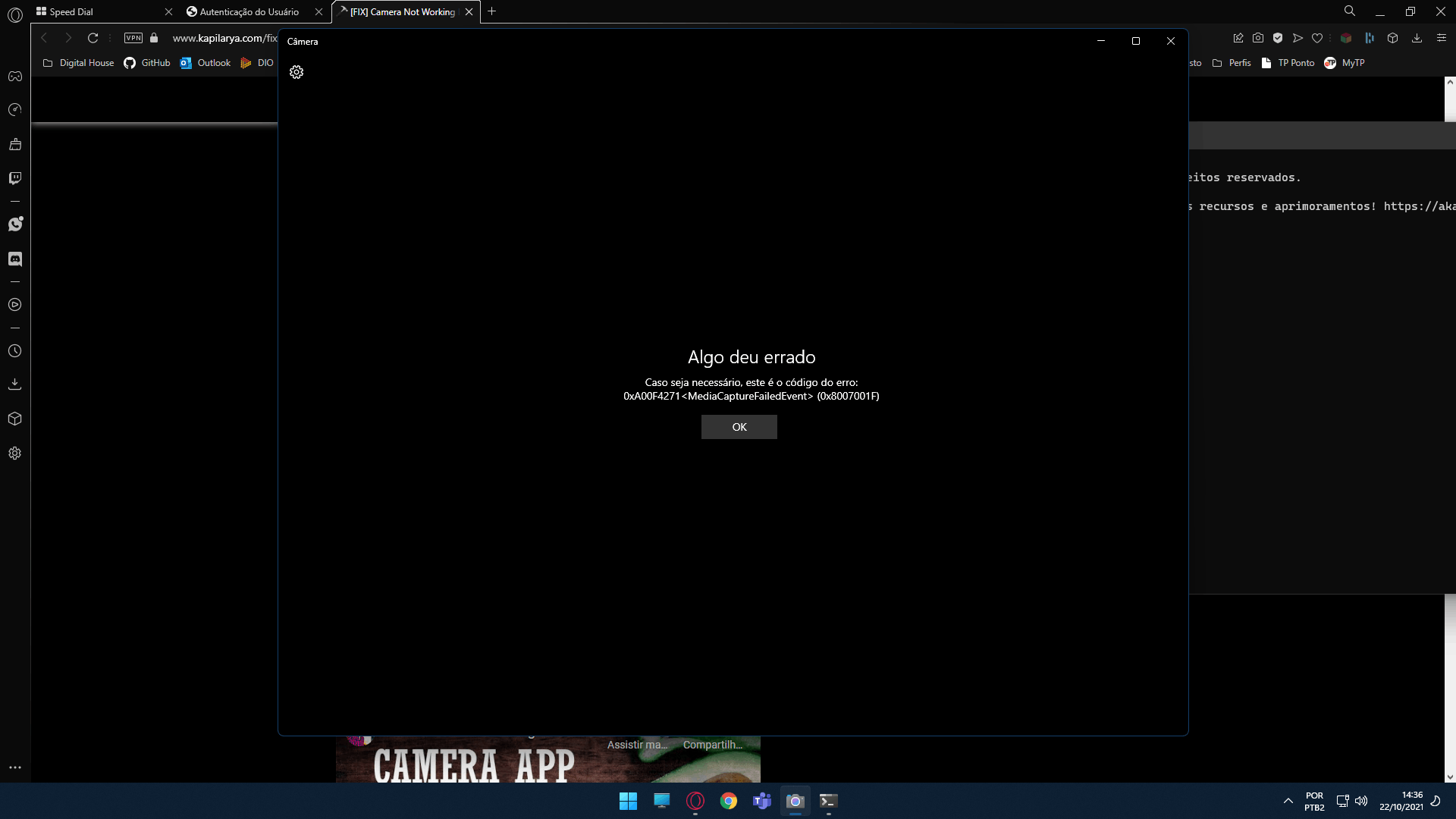Go back to previous page
This screenshot has width=1456, height=819.
[44, 38]
